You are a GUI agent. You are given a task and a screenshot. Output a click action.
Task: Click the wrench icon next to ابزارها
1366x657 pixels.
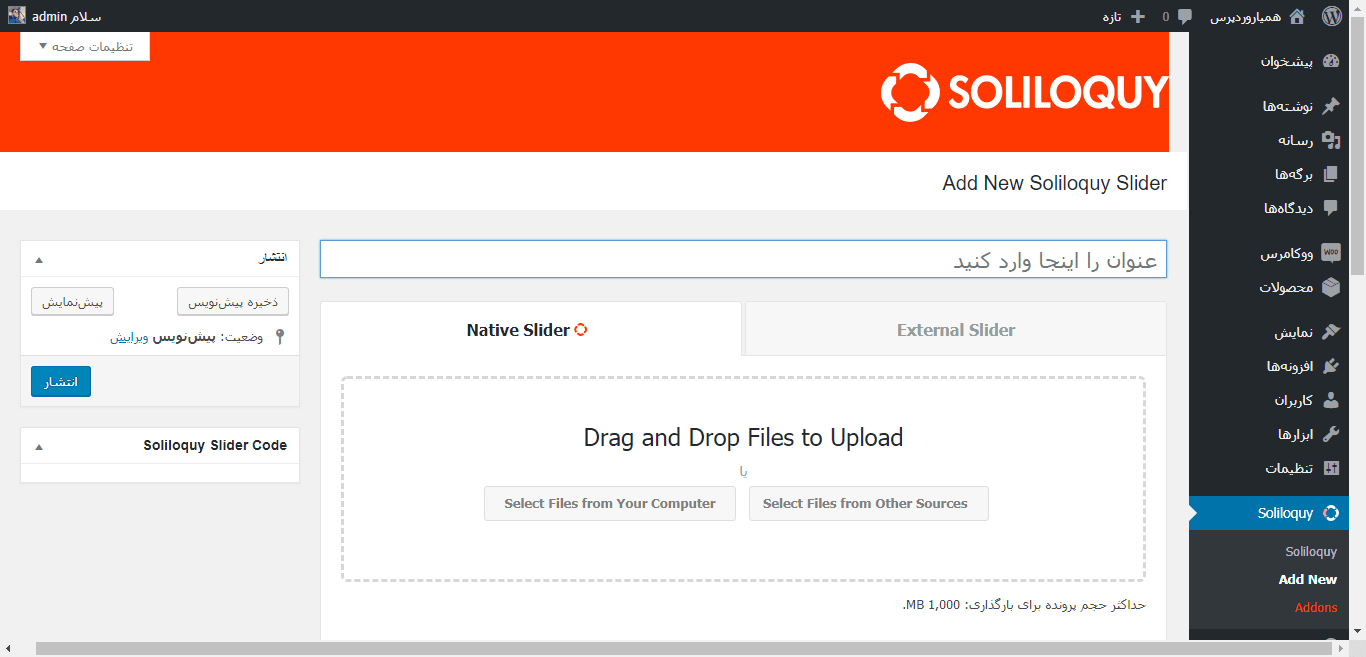1330,434
